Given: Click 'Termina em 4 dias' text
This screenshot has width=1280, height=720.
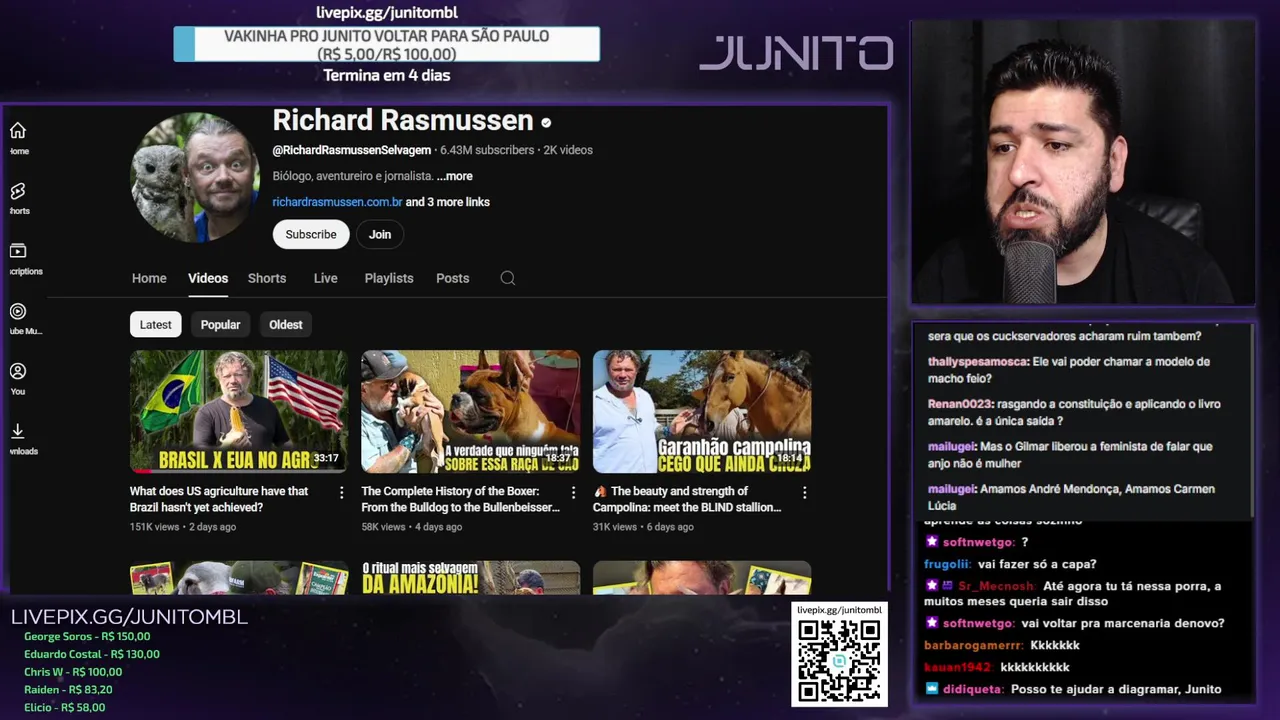Looking at the screenshot, I should coord(387,75).
